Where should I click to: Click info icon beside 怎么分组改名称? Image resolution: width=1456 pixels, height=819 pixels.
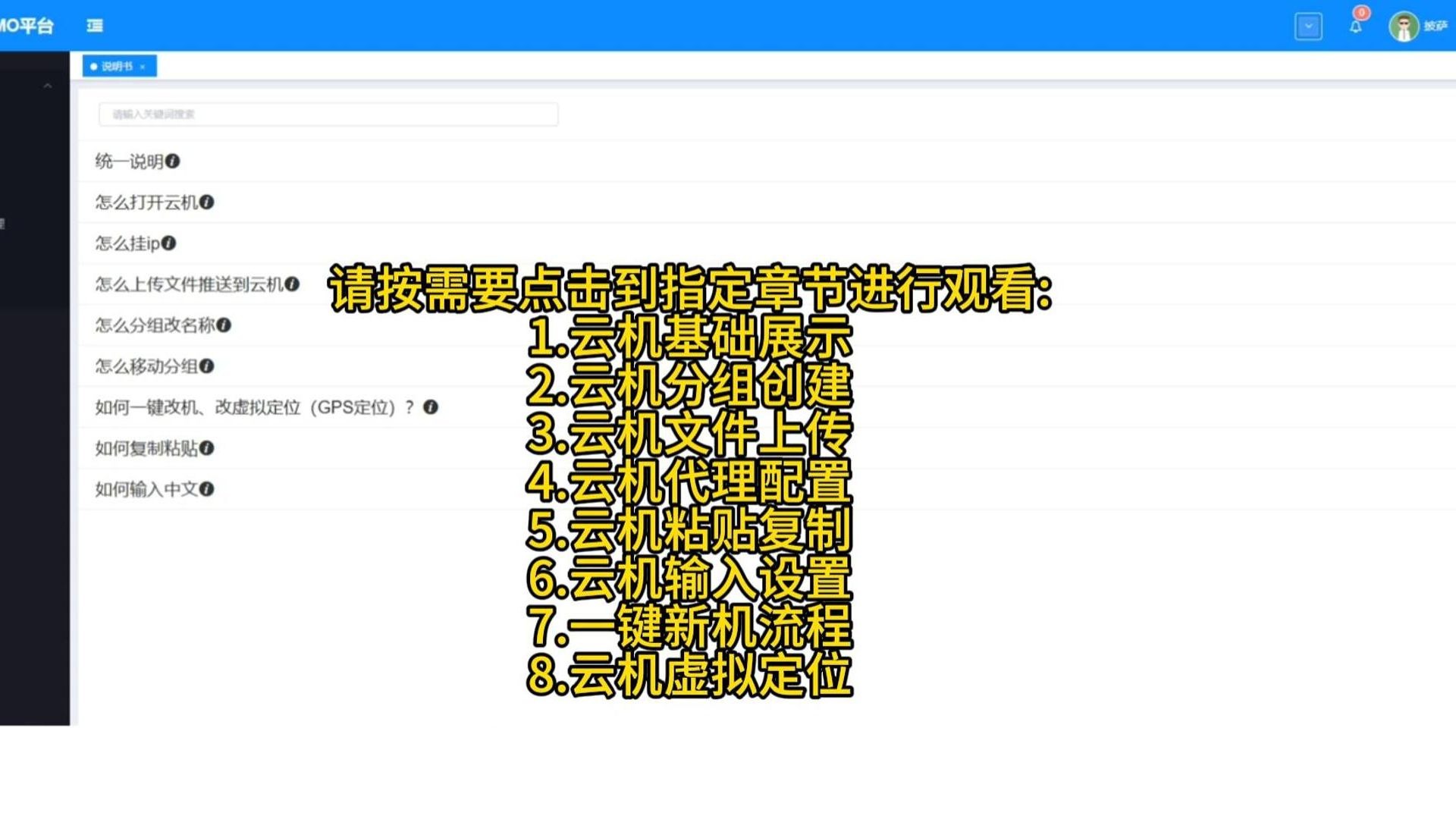(224, 325)
